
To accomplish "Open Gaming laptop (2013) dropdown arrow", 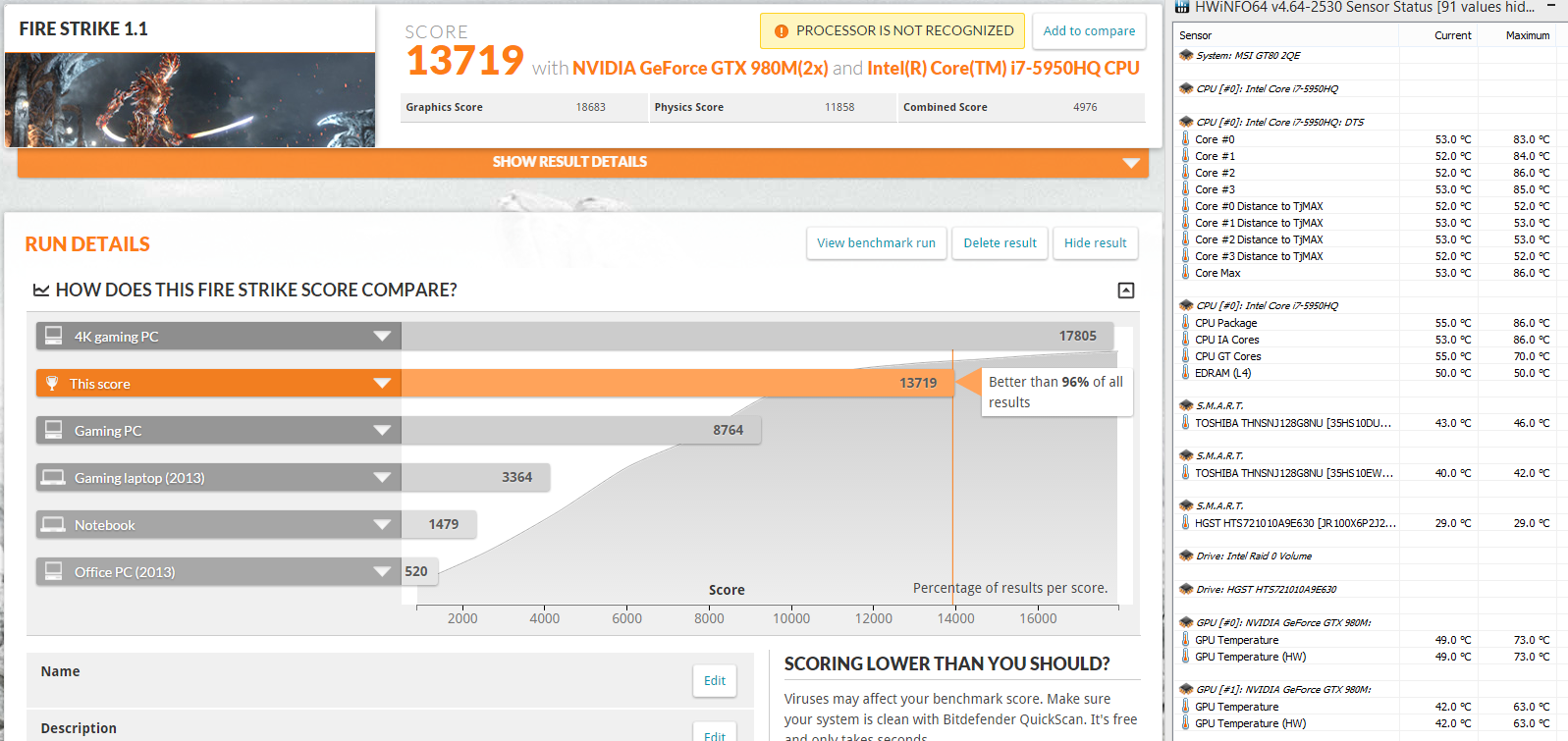I will pyautogui.click(x=382, y=478).
